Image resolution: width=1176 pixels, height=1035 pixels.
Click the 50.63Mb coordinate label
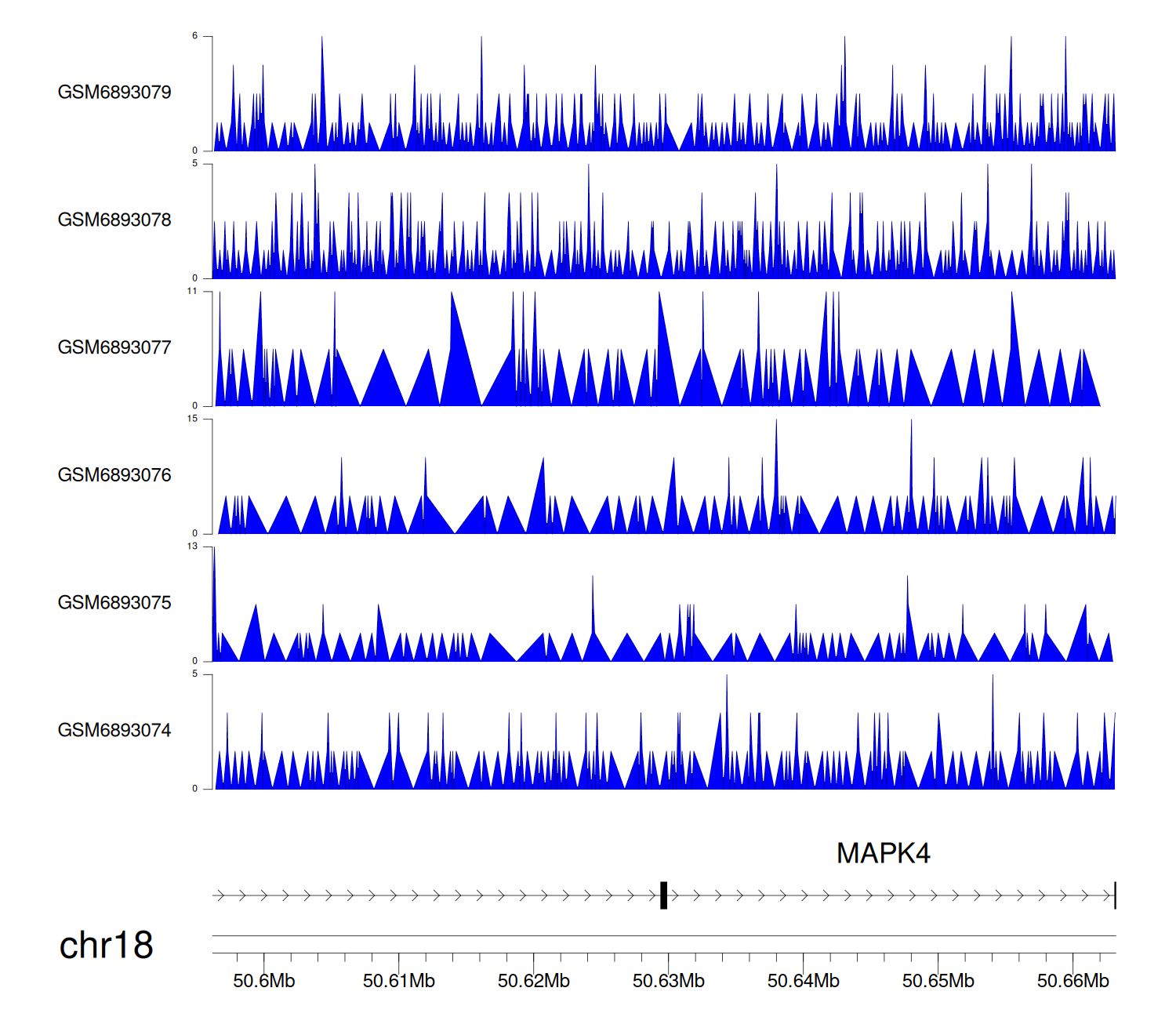pos(668,981)
